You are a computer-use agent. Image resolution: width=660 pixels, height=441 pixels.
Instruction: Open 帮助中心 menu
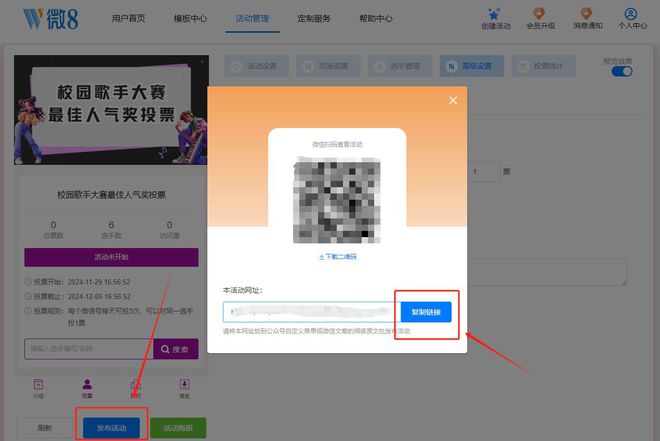375,19
